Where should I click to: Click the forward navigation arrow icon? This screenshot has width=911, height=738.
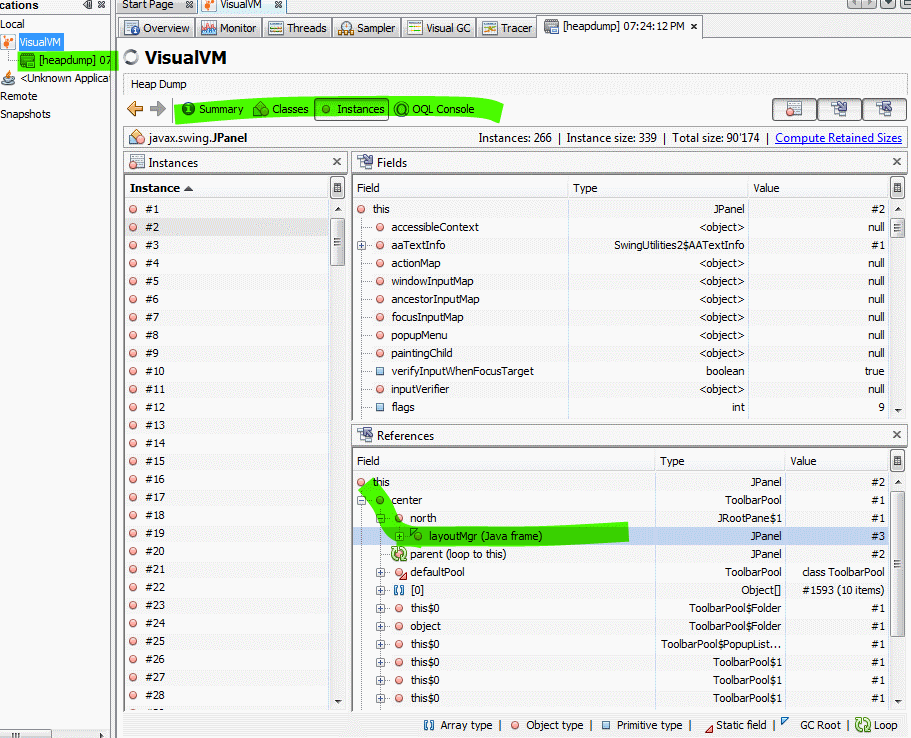157,109
